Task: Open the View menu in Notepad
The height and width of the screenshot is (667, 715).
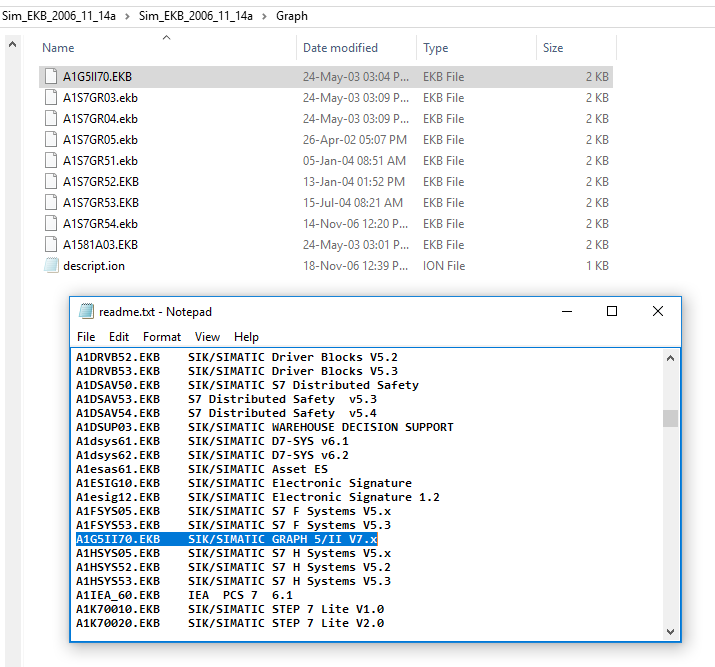Action: click(x=207, y=337)
